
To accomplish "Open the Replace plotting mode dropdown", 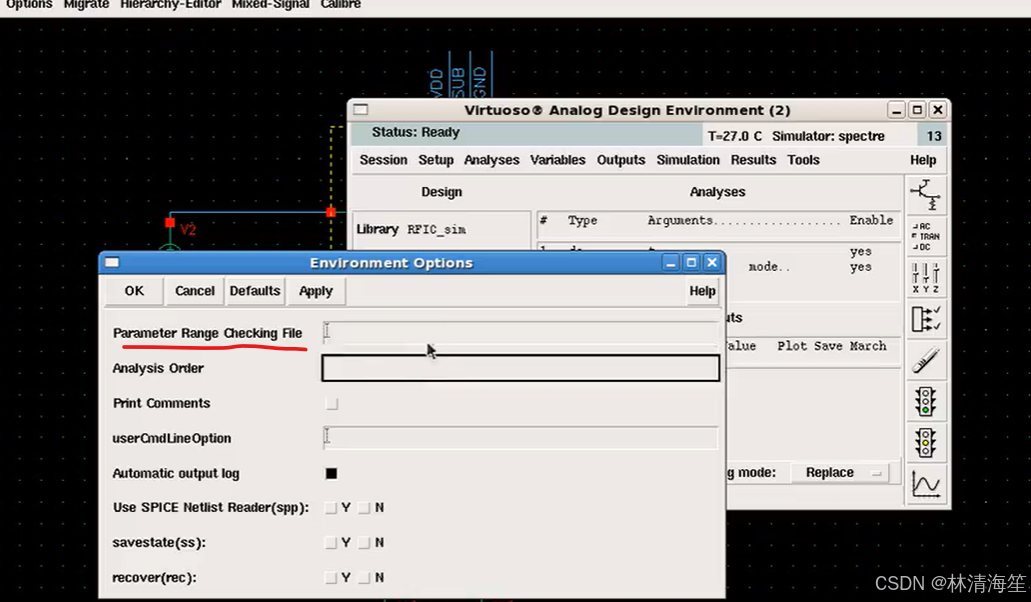I will click(x=840, y=473).
